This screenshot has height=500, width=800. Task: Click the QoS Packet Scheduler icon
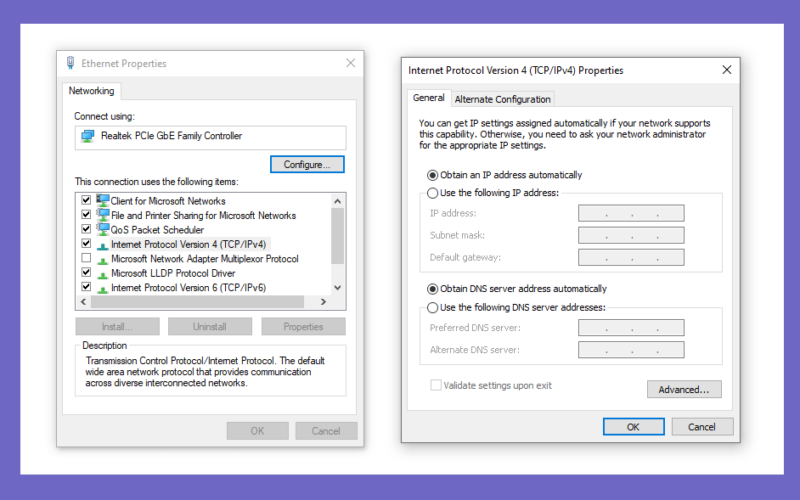click(103, 229)
